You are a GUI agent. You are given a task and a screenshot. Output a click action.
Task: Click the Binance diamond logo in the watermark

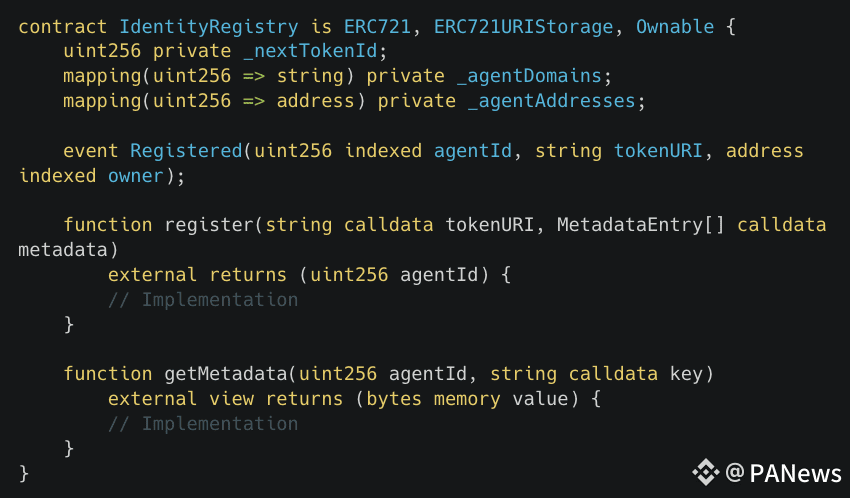coord(705,472)
